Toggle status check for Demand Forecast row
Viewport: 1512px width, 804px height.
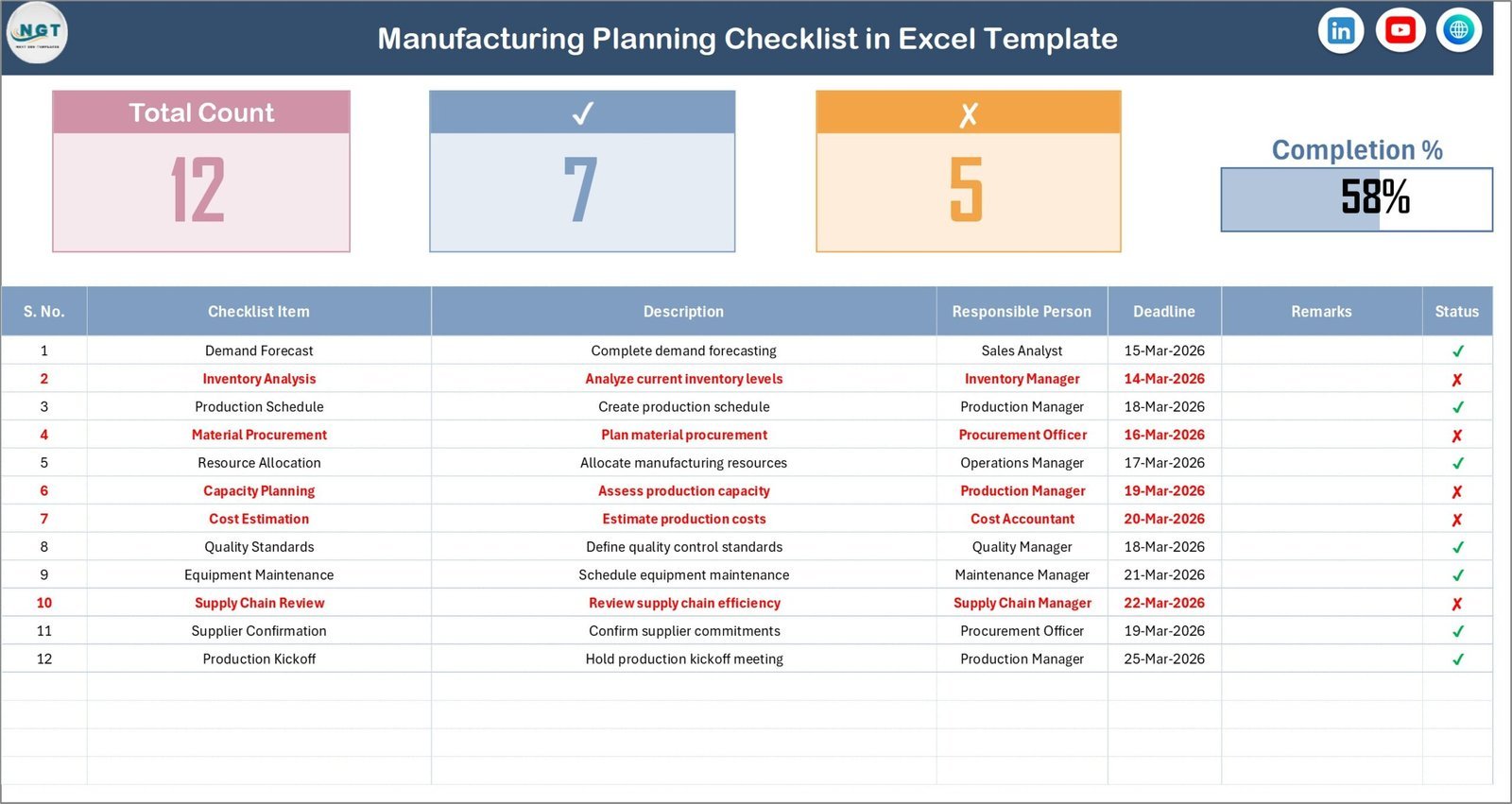[x=1457, y=351]
